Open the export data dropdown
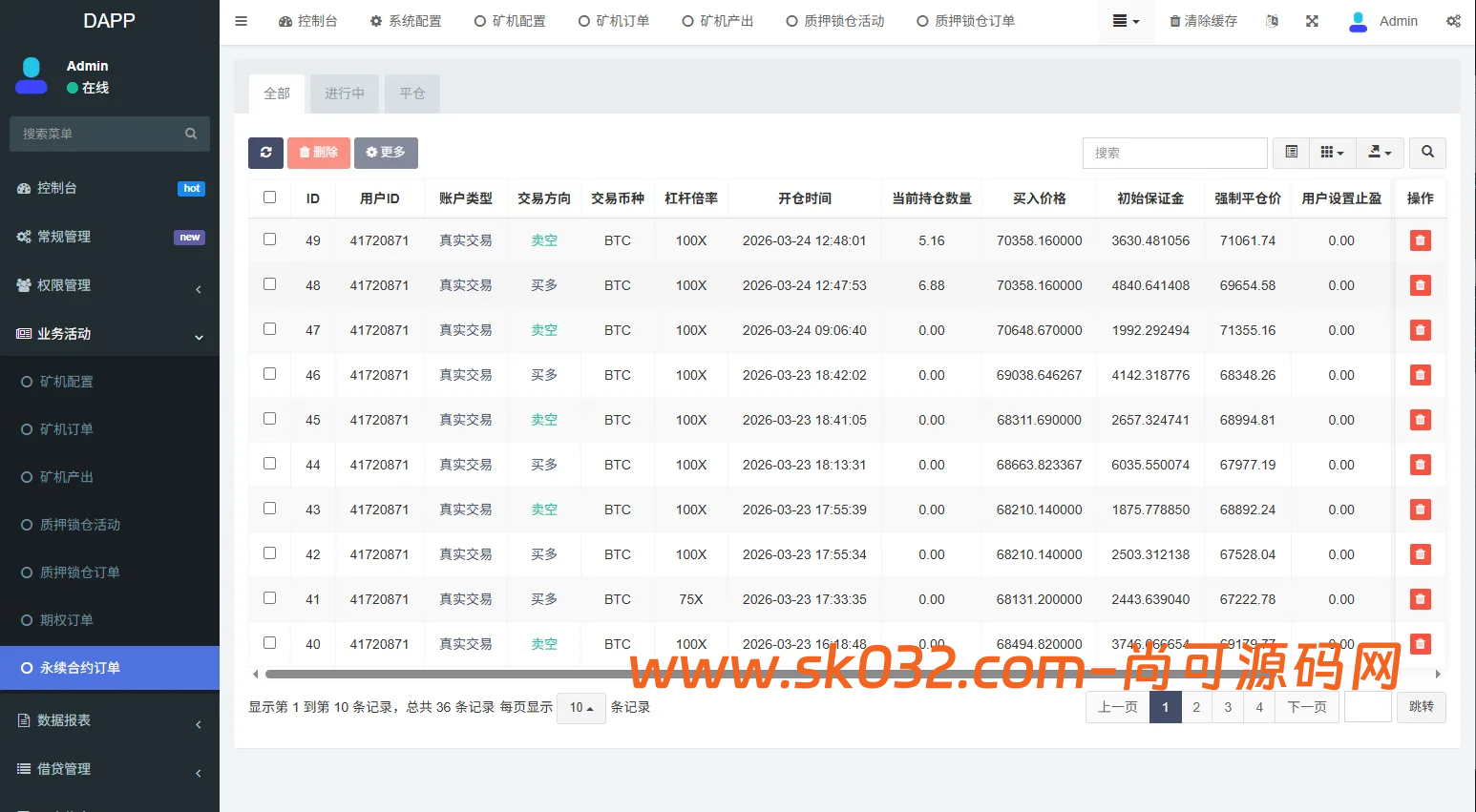Image resolution: width=1476 pixels, height=812 pixels. coord(1380,153)
